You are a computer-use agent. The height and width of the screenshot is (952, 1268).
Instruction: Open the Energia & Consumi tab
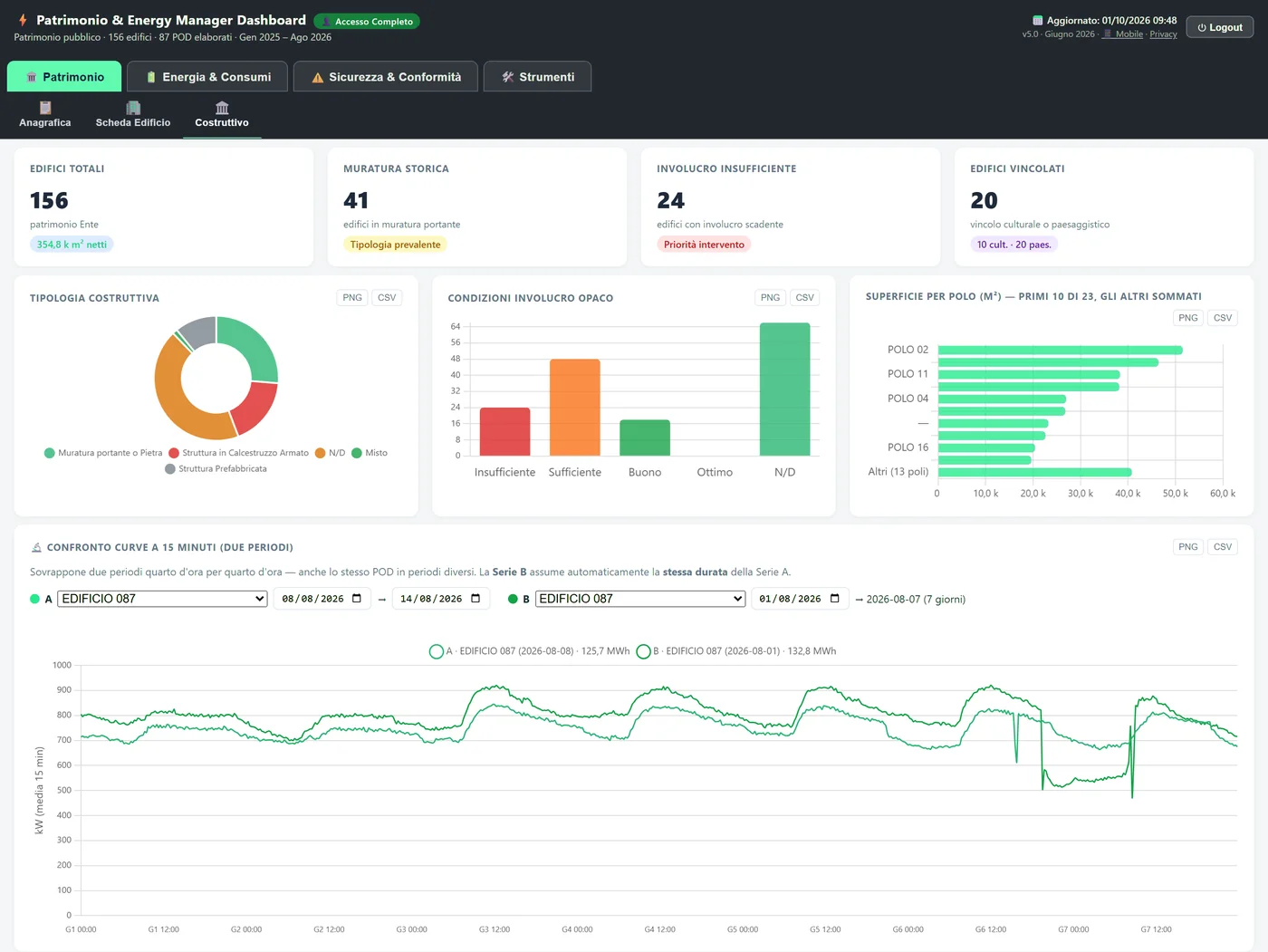207,77
